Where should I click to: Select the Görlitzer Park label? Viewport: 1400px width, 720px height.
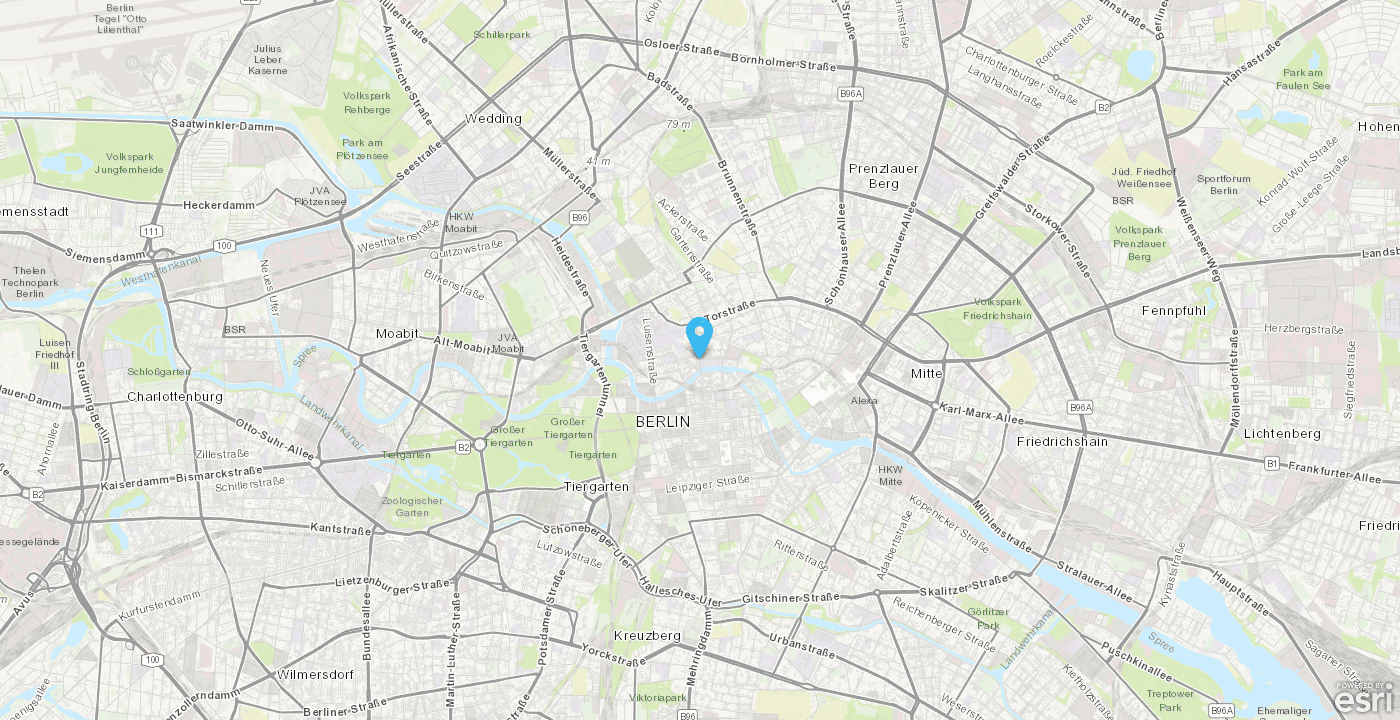pyautogui.click(x=988, y=618)
